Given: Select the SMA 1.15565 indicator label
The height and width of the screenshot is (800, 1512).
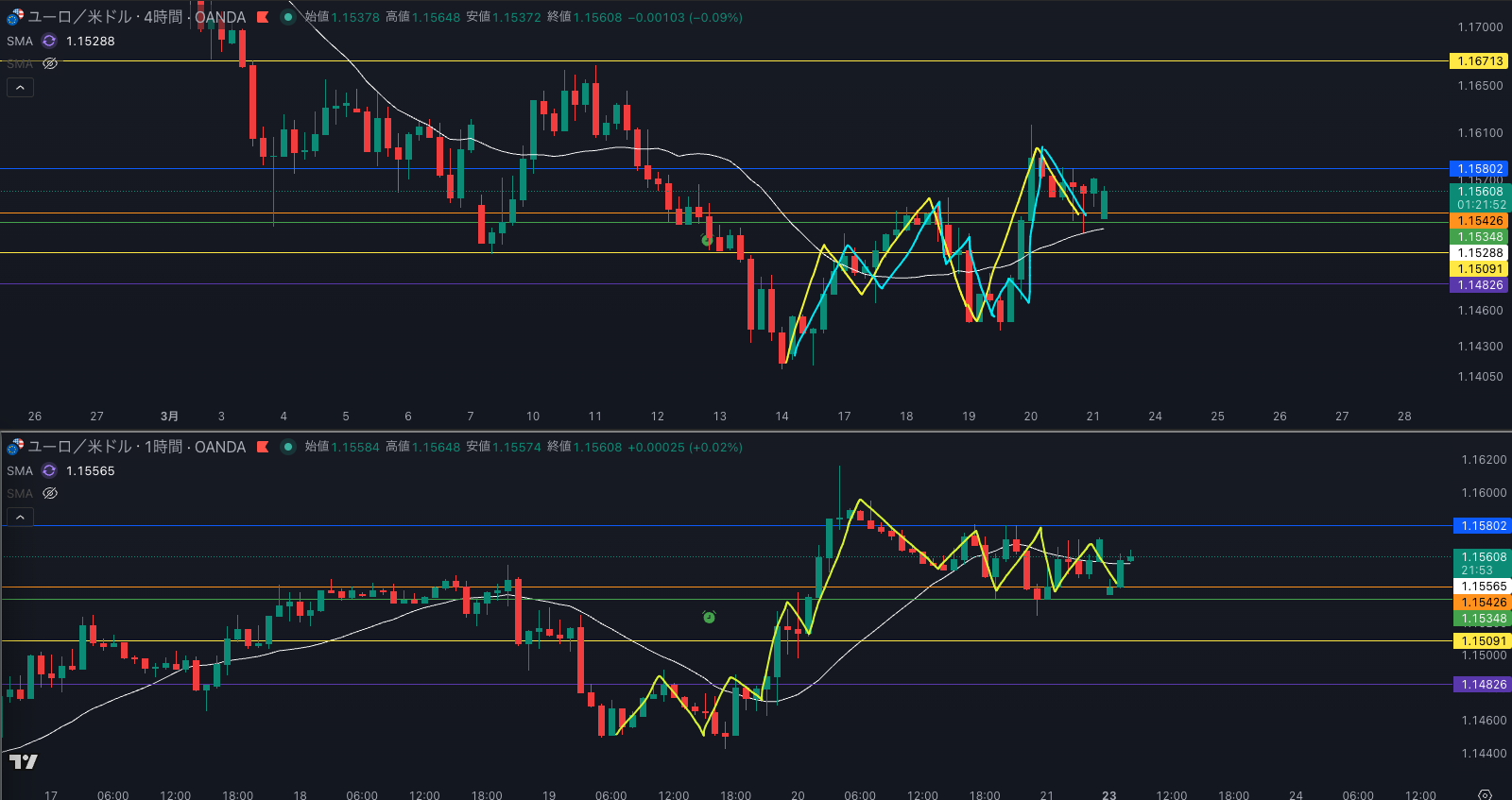Looking at the screenshot, I should (20, 470).
